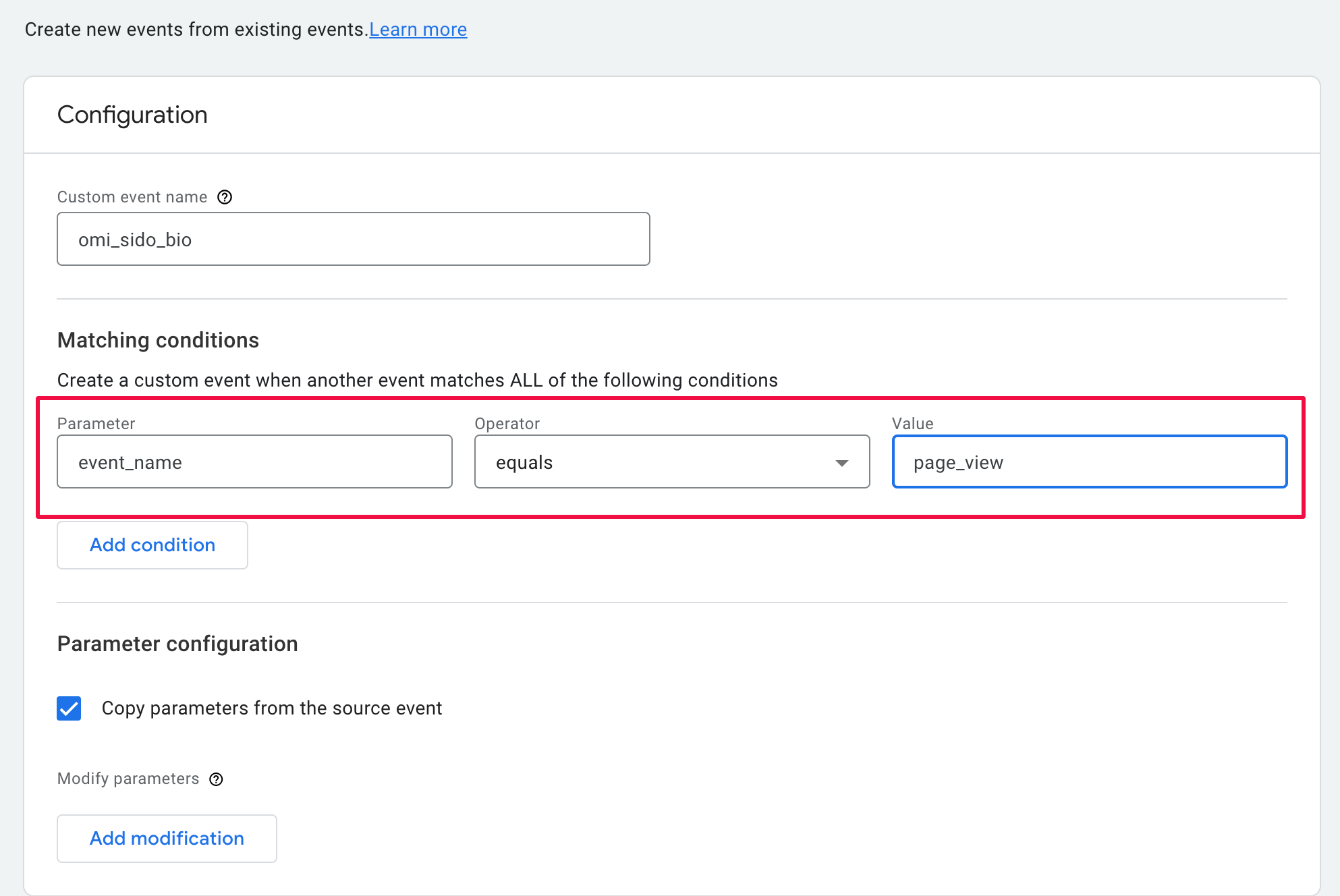Screen dimensions: 1340x896
Task: Click the Modify parameters help icon
Action: 216,779
